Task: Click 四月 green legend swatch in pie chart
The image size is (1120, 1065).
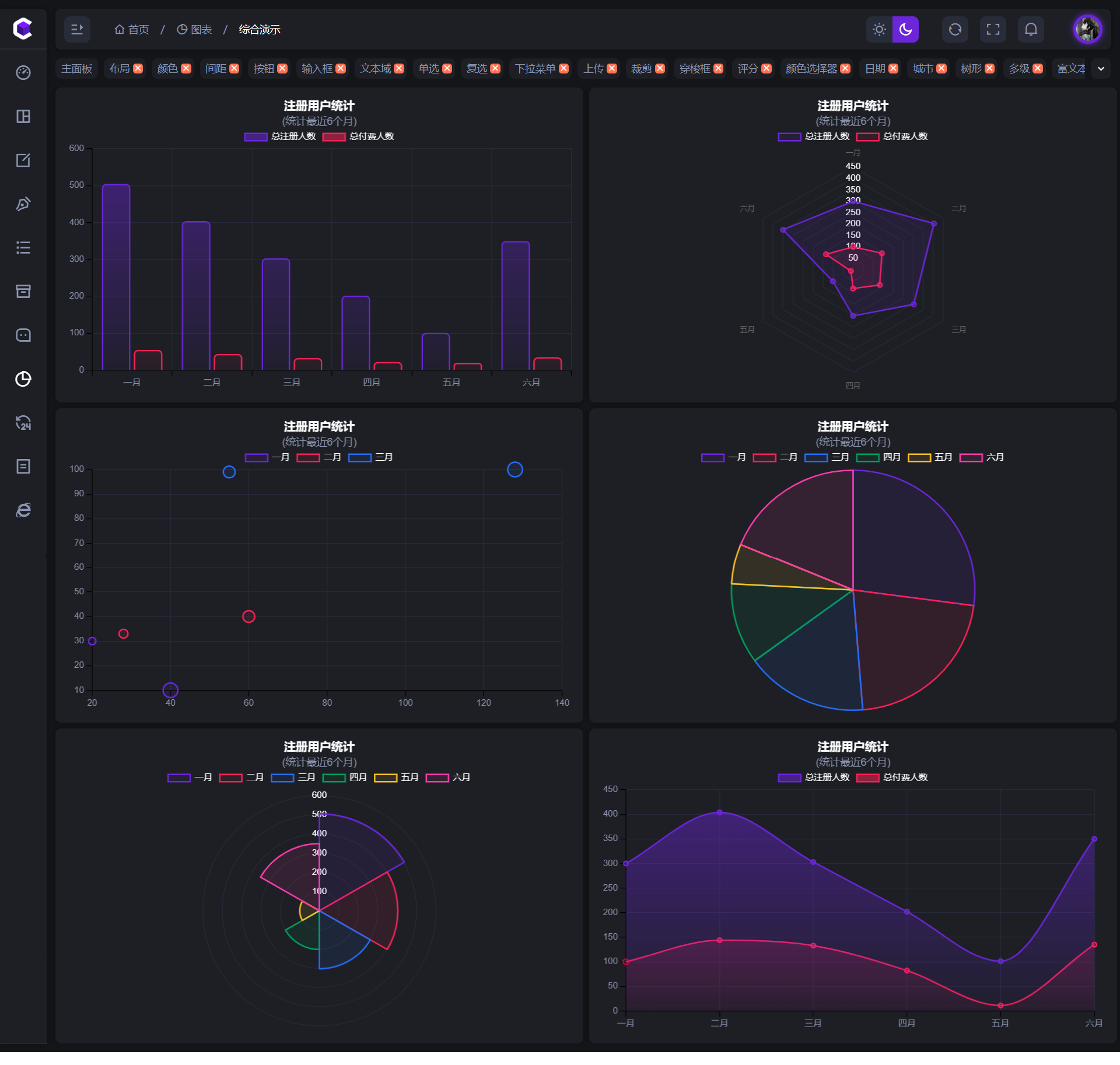Action: pos(867,457)
